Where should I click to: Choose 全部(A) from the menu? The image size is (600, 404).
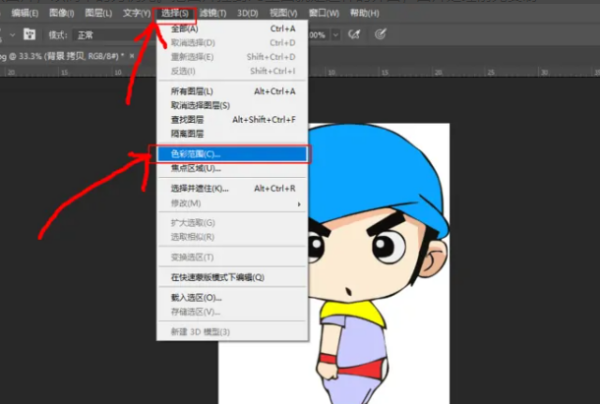233,29
